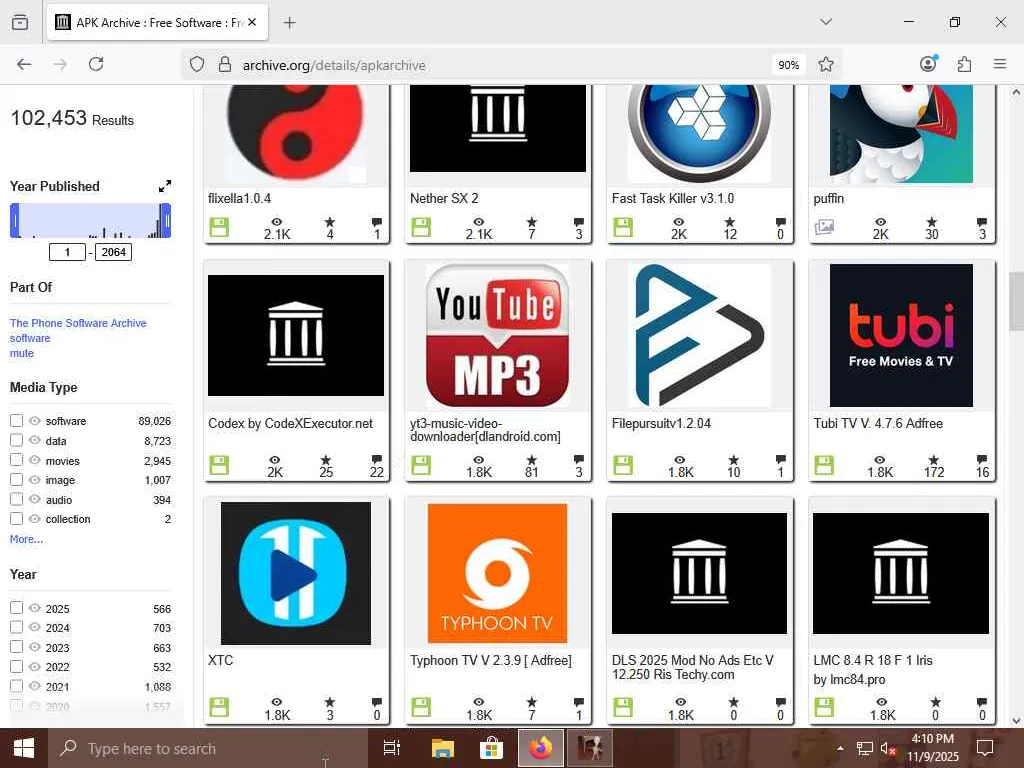Expand the Year Published histogram icon
This screenshot has height=768, width=1024.
click(x=165, y=186)
